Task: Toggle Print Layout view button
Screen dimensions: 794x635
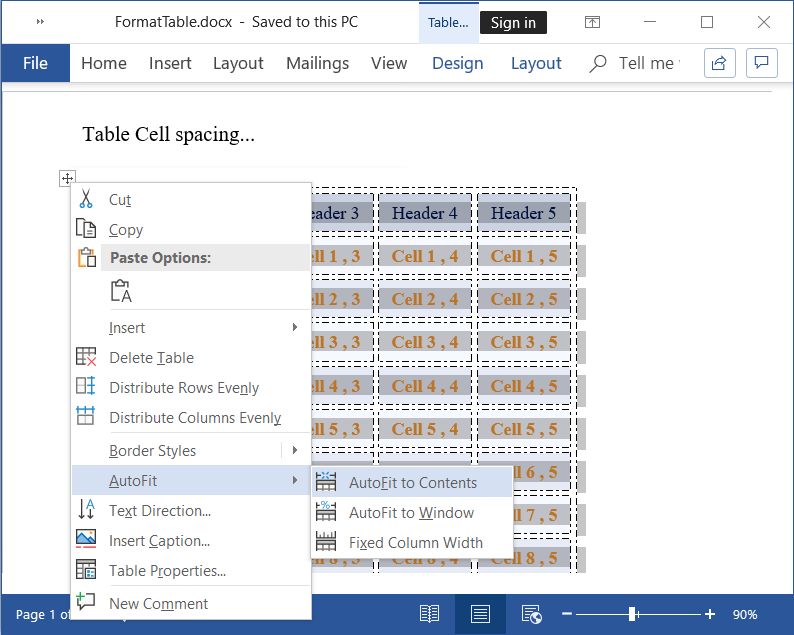Action: click(480, 614)
